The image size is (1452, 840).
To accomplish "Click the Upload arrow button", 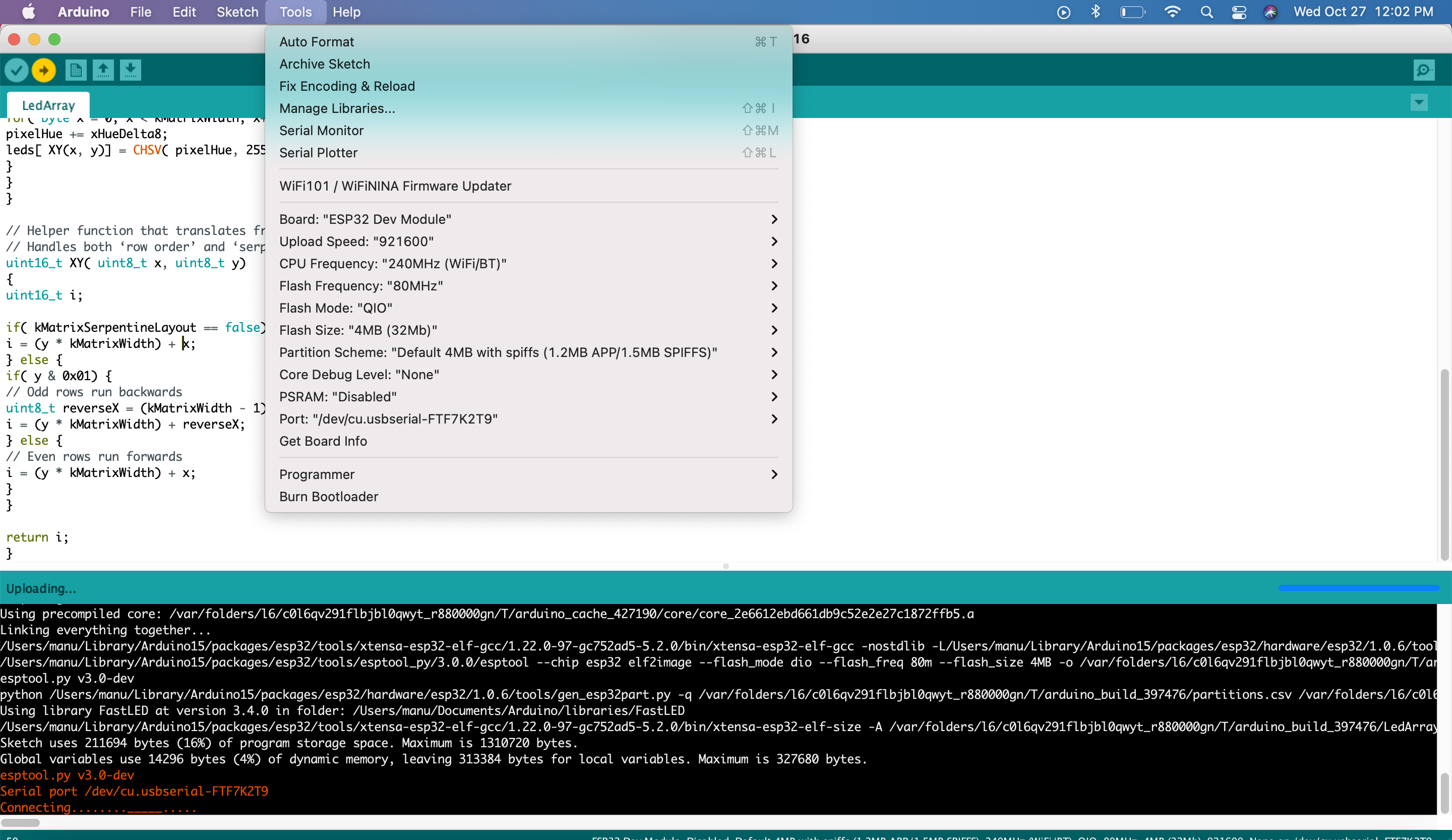I will click(44, 70).
